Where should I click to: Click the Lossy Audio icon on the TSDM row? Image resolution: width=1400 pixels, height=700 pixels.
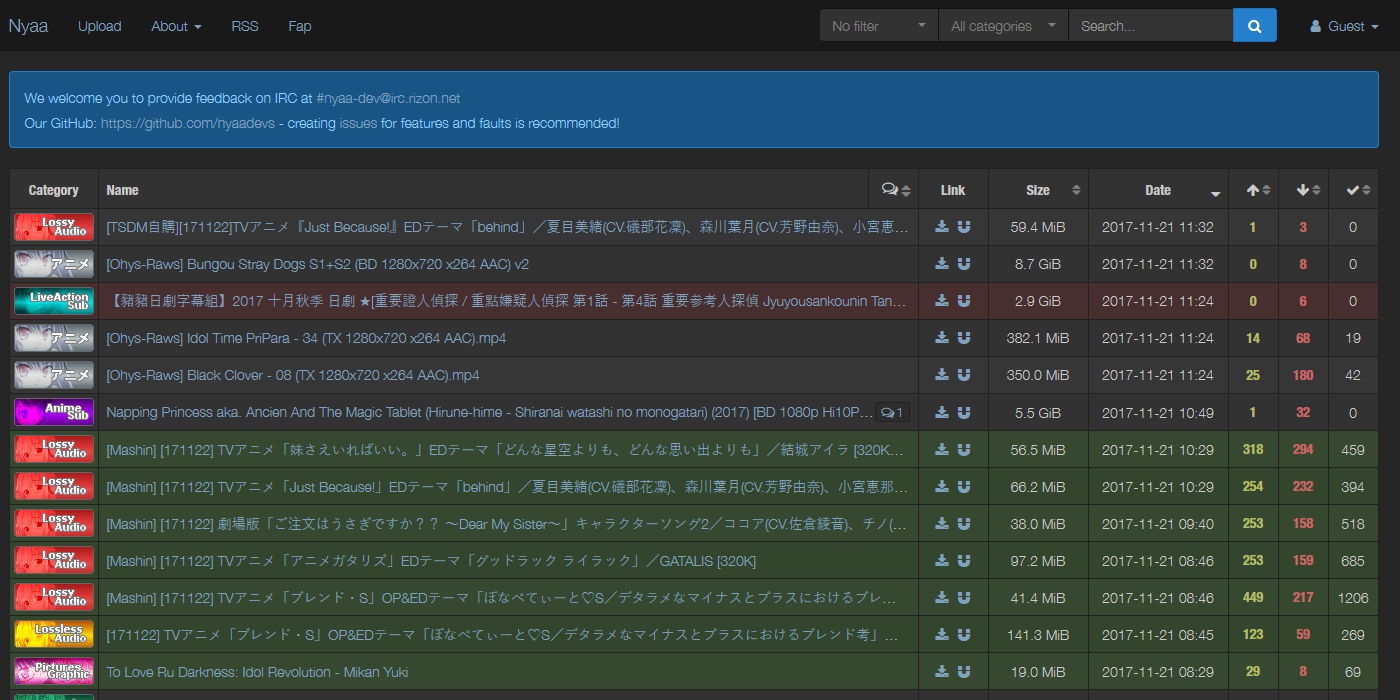(53, 227)
